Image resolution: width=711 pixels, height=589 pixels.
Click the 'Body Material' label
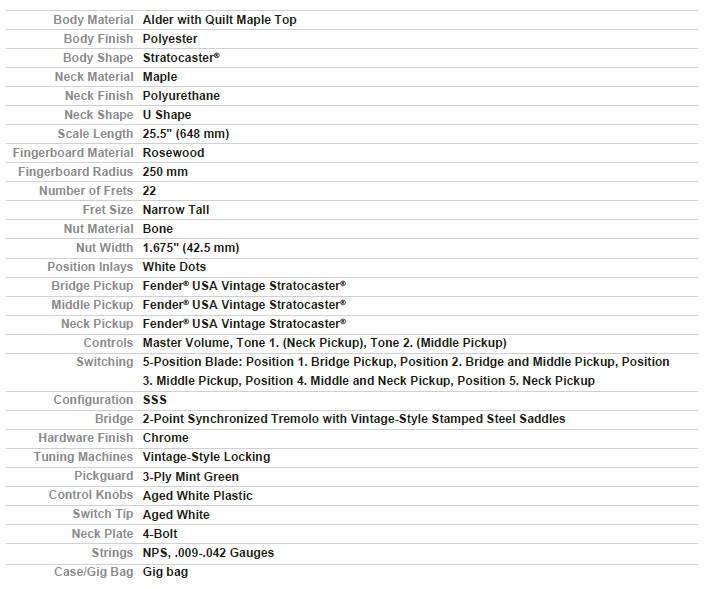click(x=93, y=20)
